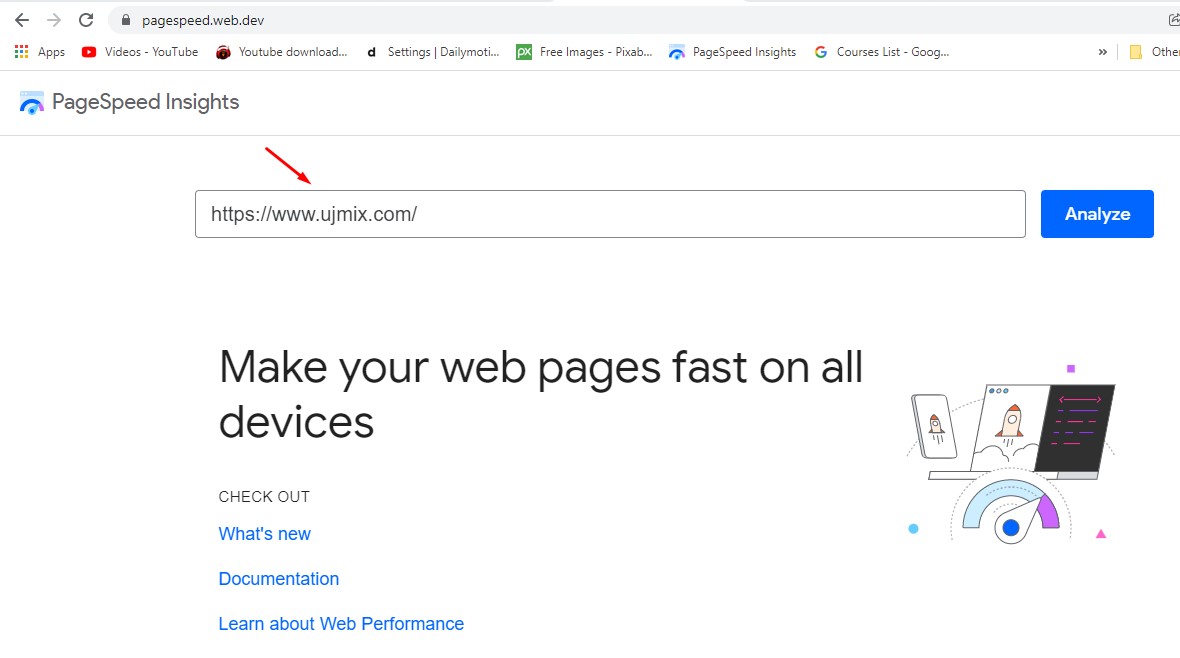Click the blue Analyze button
This screenshot has height=658, width=1180.
pos(1097,214)
